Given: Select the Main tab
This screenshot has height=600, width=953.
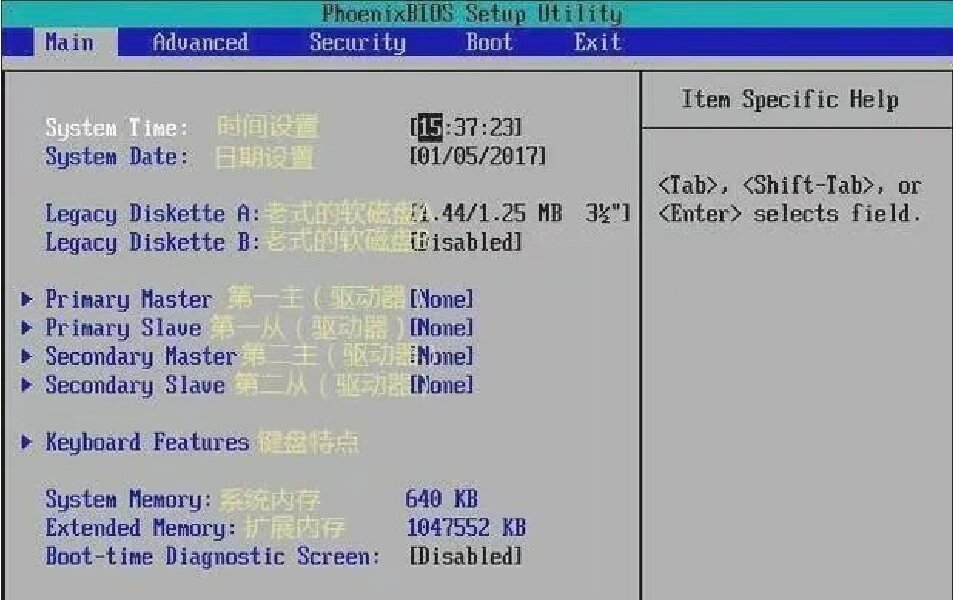Looking at the screenshot, I should pyautogui.click(x=69, y=42).
